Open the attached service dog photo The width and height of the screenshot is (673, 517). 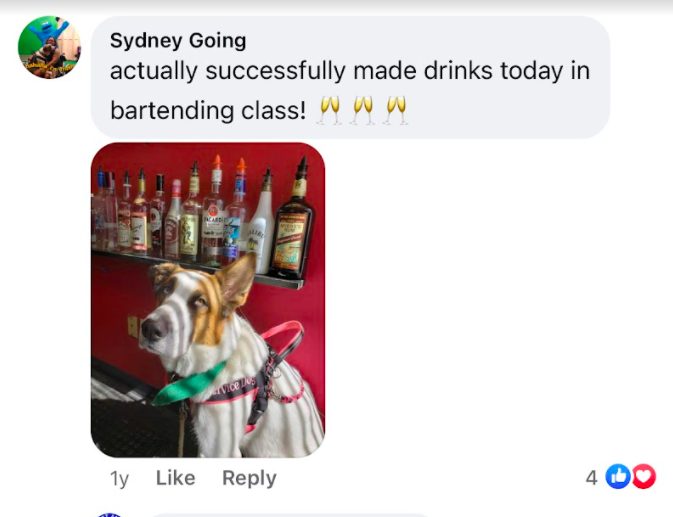(x=208, y=300)
